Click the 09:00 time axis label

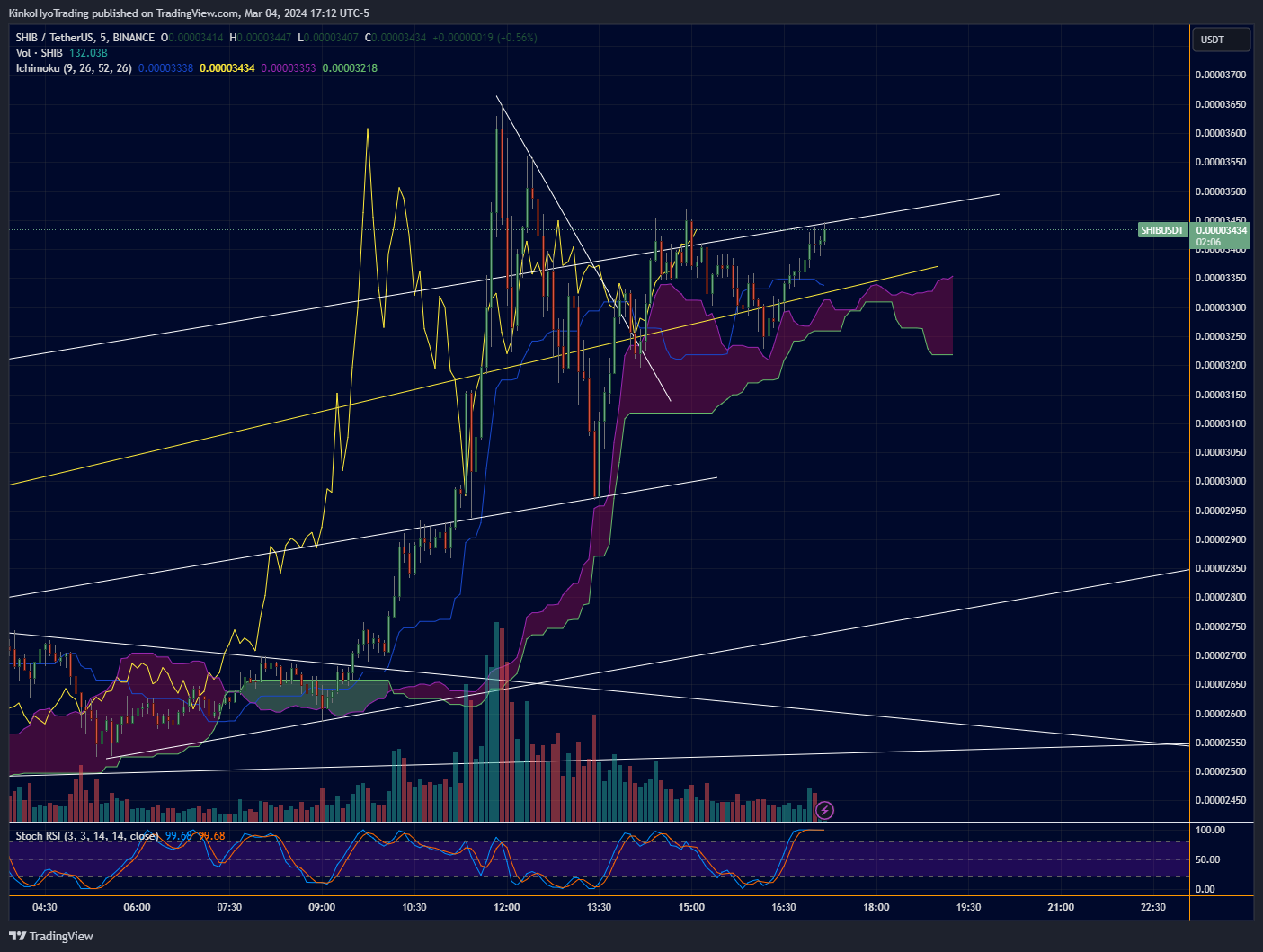(x=322, y=907)
